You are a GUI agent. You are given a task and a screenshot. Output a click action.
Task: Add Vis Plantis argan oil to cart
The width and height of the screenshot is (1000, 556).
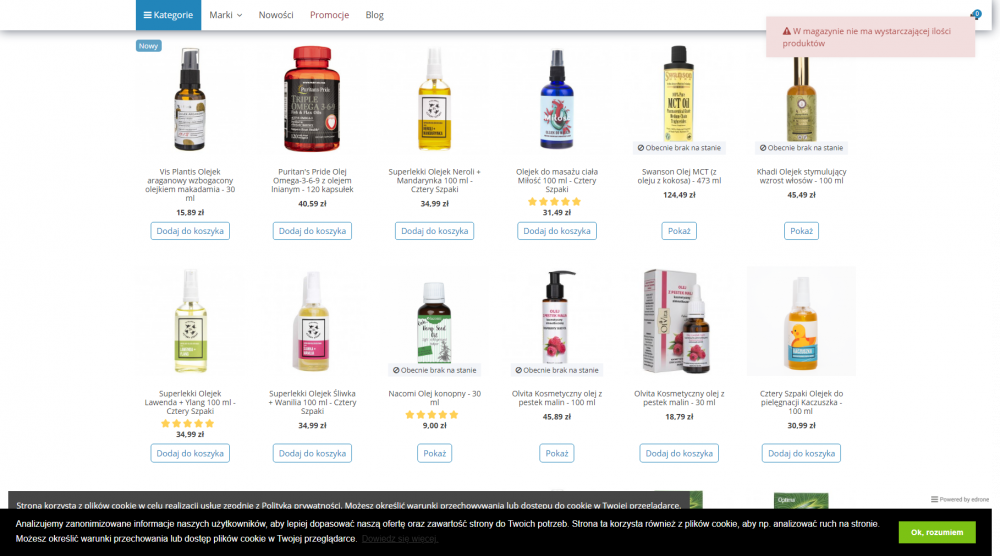(190, 231)
